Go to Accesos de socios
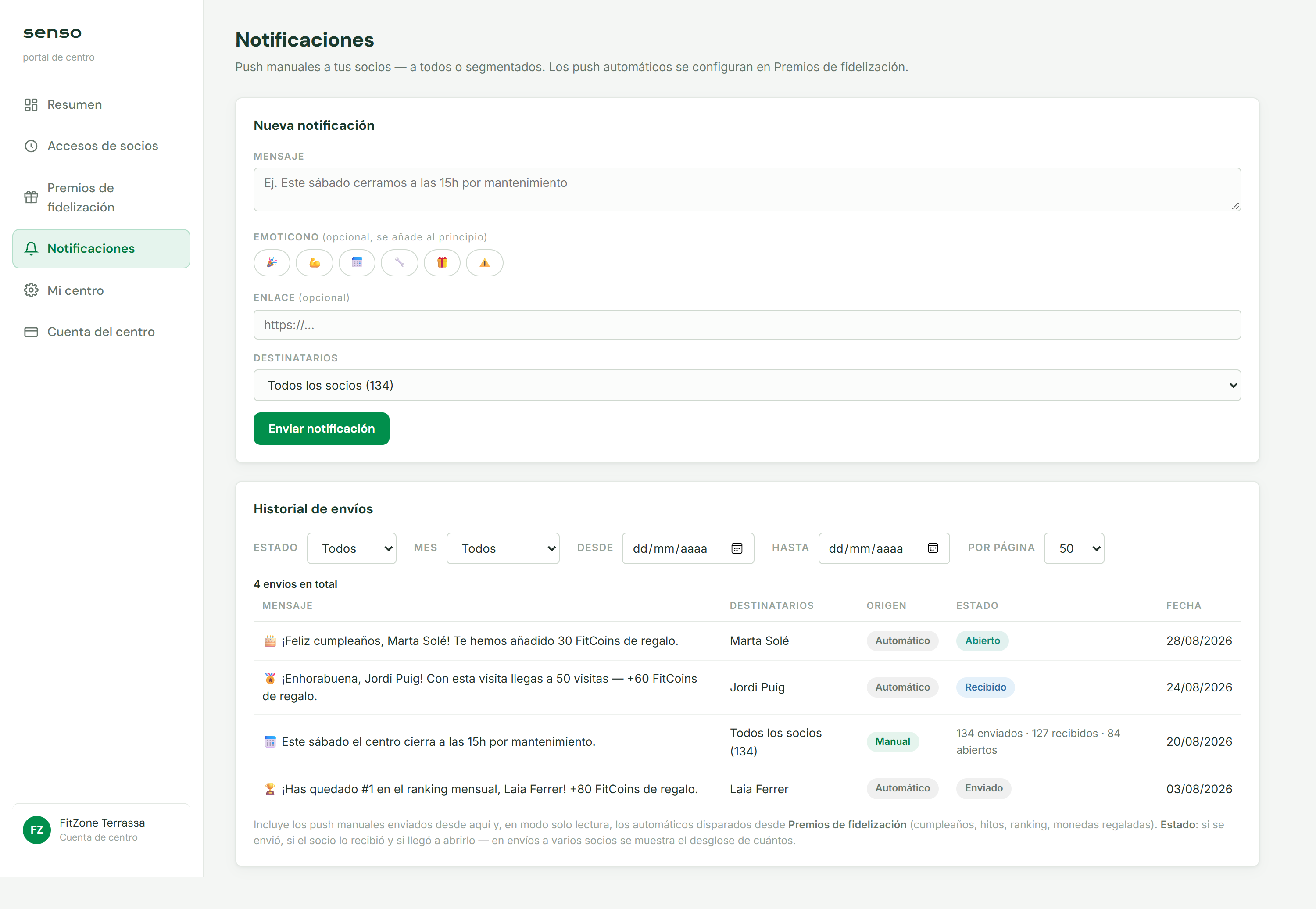 click(101, 146)
